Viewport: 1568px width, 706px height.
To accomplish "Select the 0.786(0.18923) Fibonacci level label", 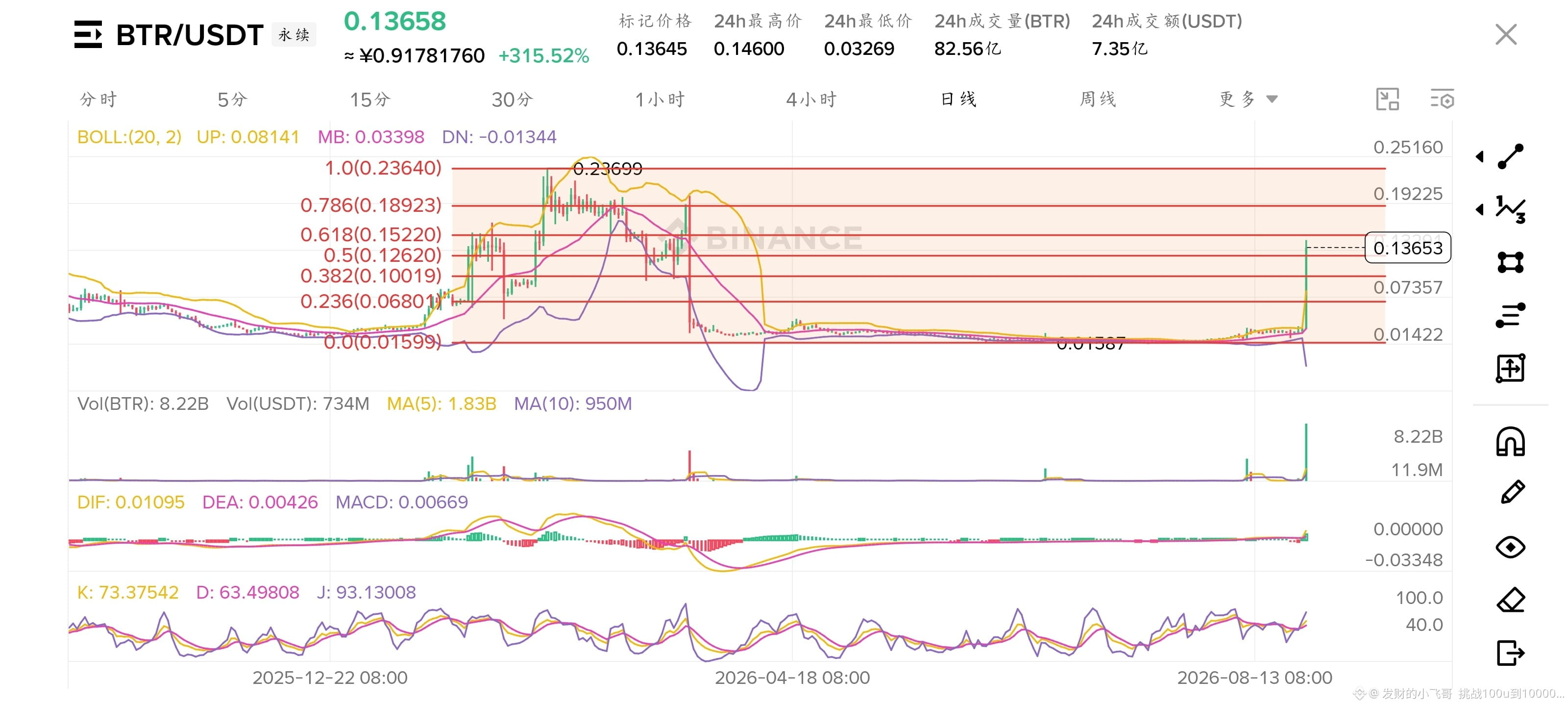I will pos(371,205).
